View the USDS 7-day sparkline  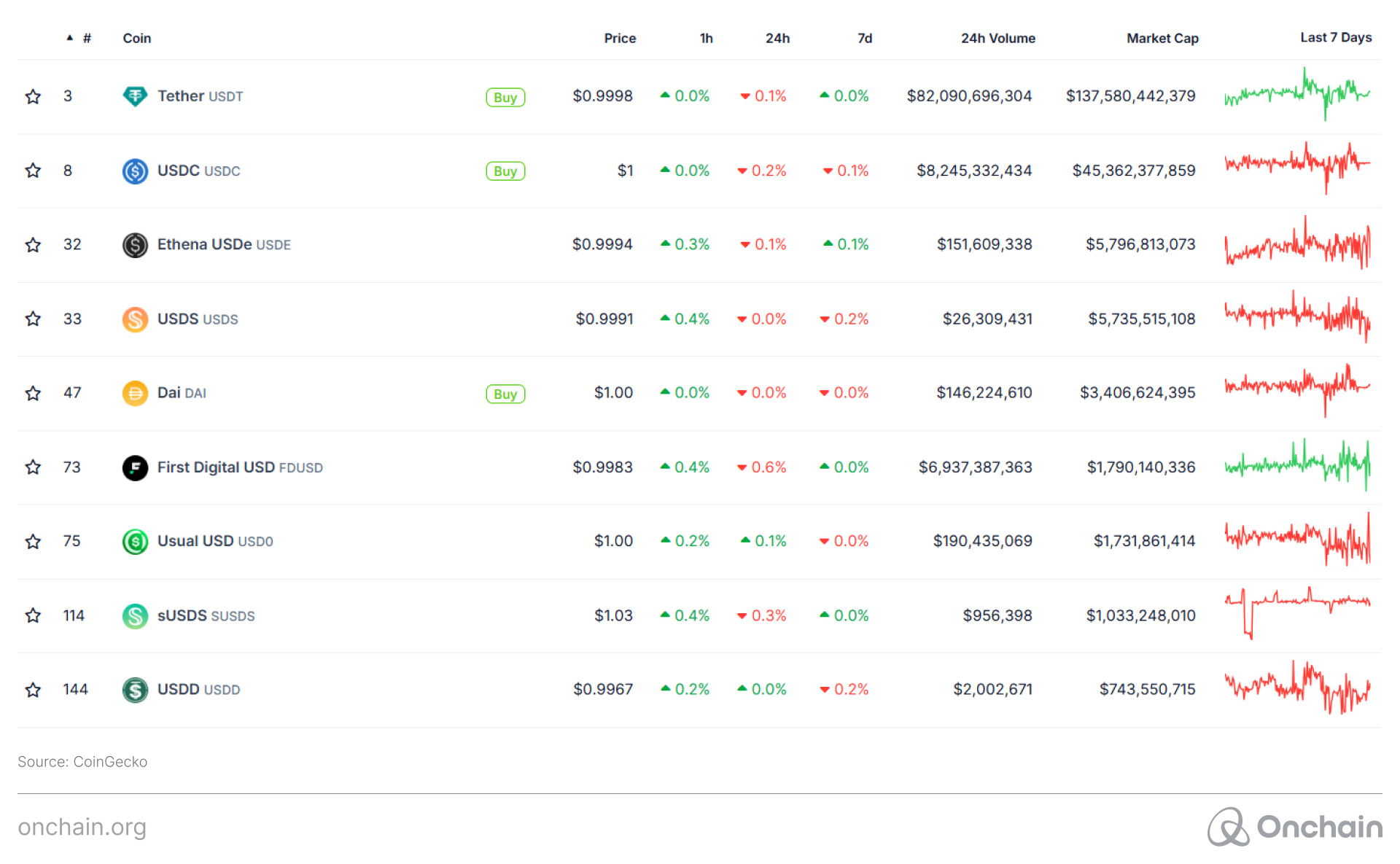point(1297,316)
